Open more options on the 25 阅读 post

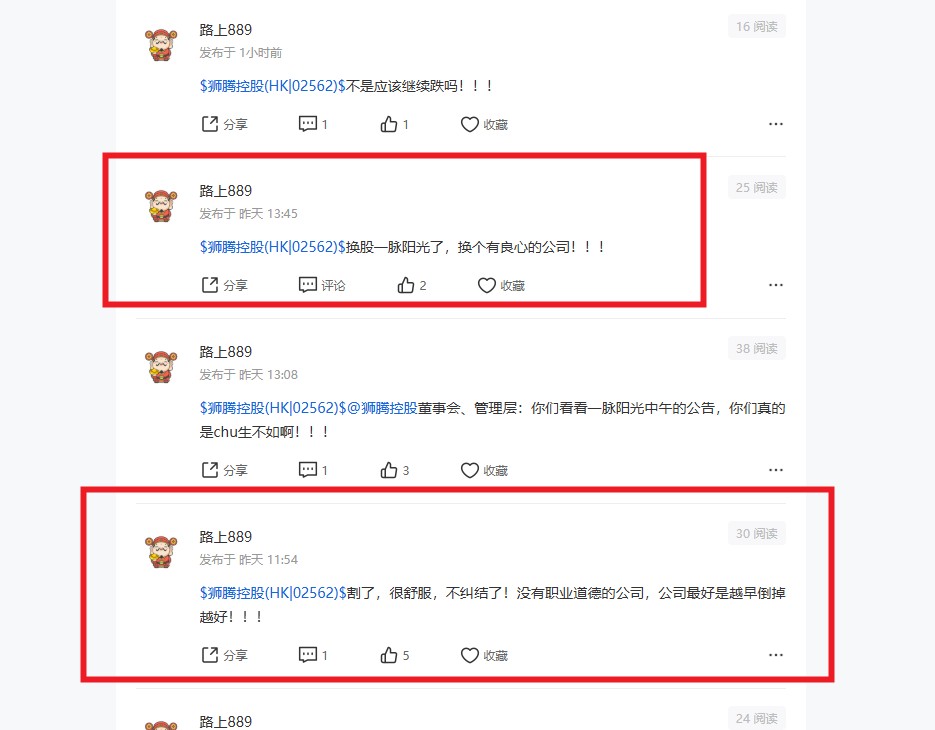click(x=776, y=285)
